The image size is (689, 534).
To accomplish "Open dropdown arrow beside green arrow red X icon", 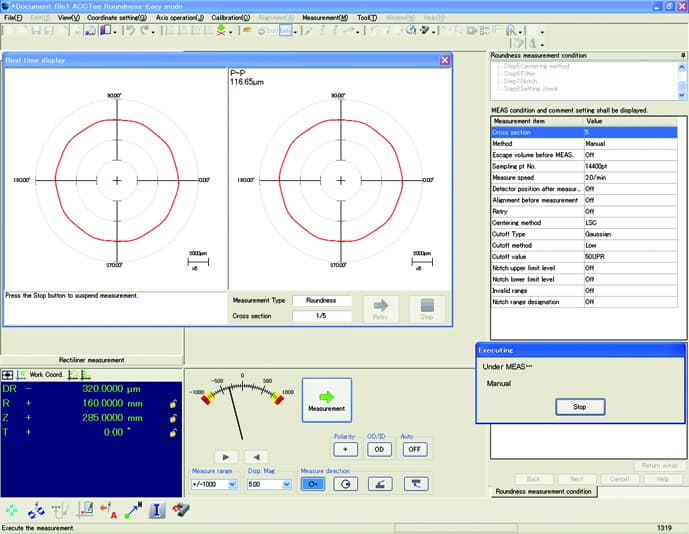I will (230, 32).
